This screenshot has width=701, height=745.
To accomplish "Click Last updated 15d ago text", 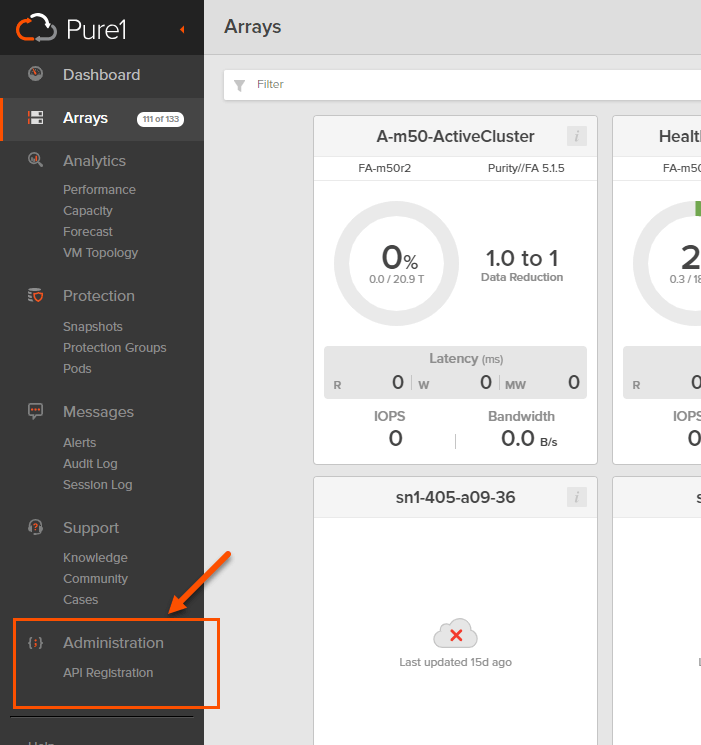I will (455, 662).
